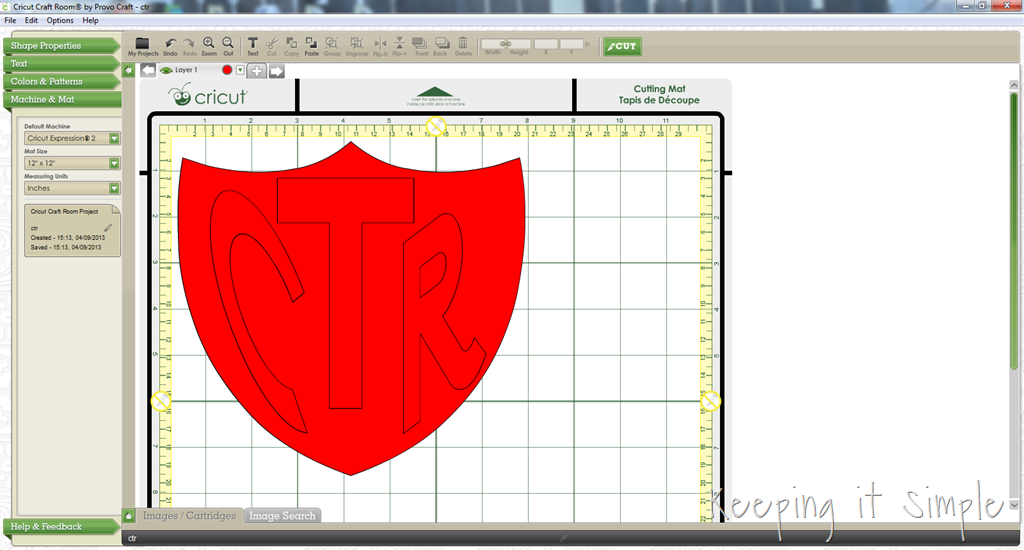Ungroup the selected shapes

tap(357, 46)
